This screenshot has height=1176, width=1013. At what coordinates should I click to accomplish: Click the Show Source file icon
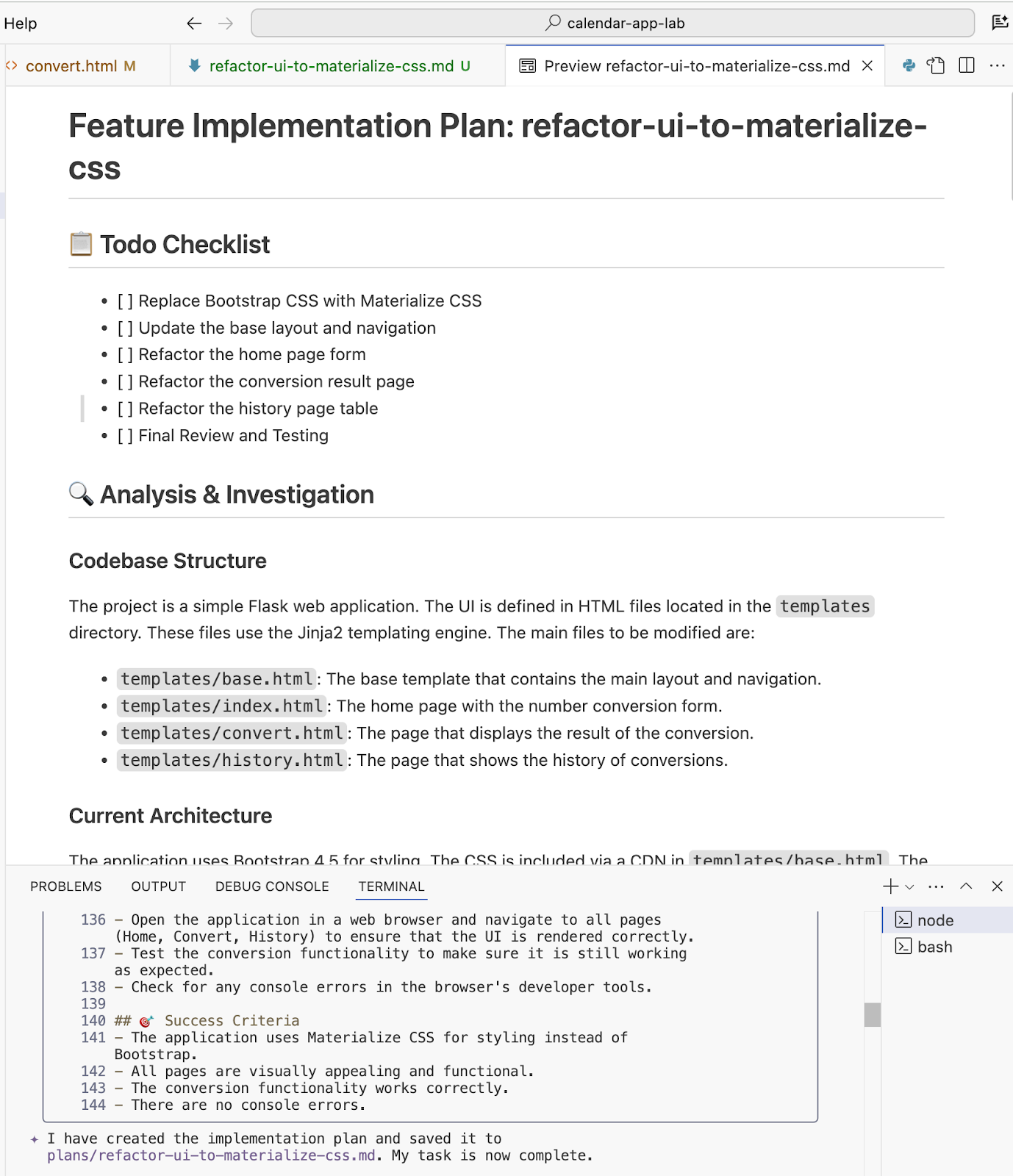point(936,65)
